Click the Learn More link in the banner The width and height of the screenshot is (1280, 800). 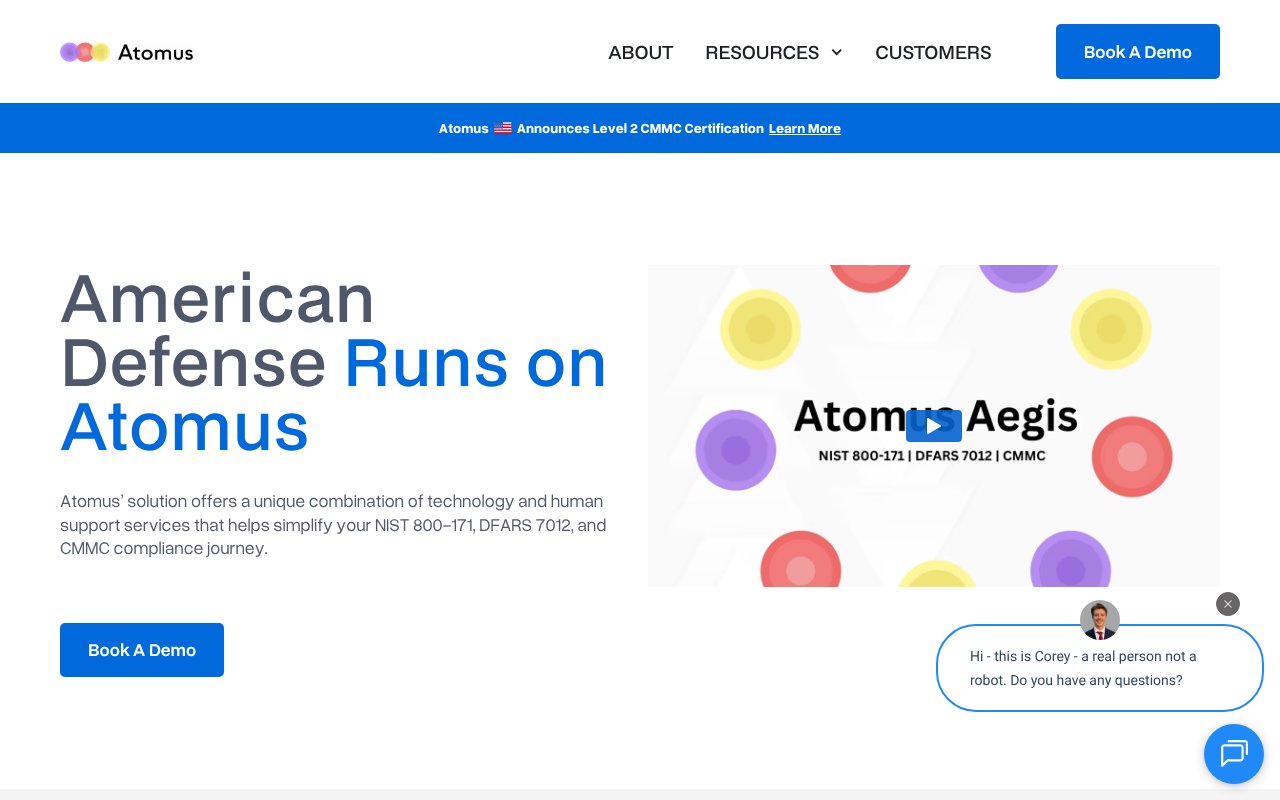click(x=805, y=128)
